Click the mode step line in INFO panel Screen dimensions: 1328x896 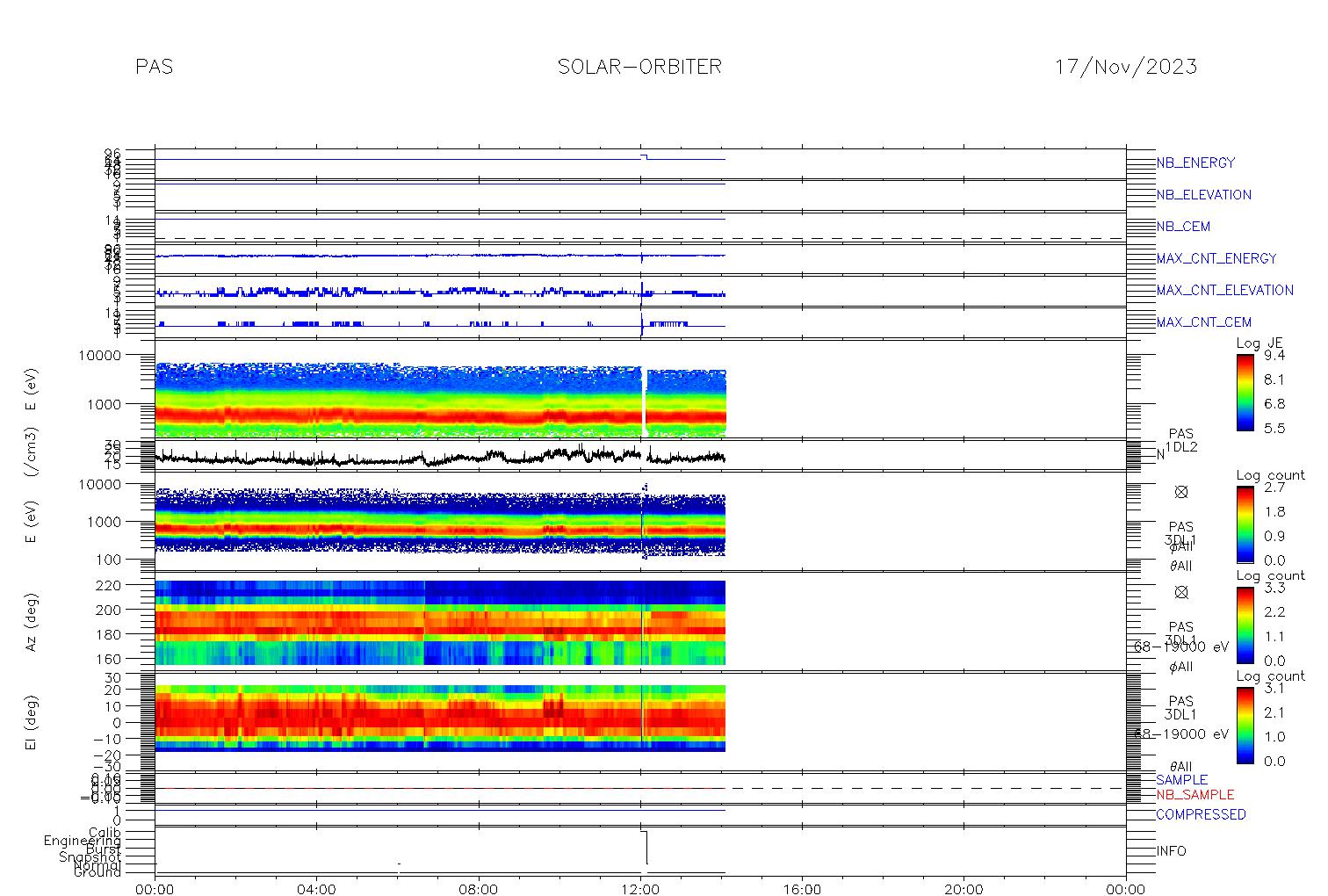coord(645,847)
